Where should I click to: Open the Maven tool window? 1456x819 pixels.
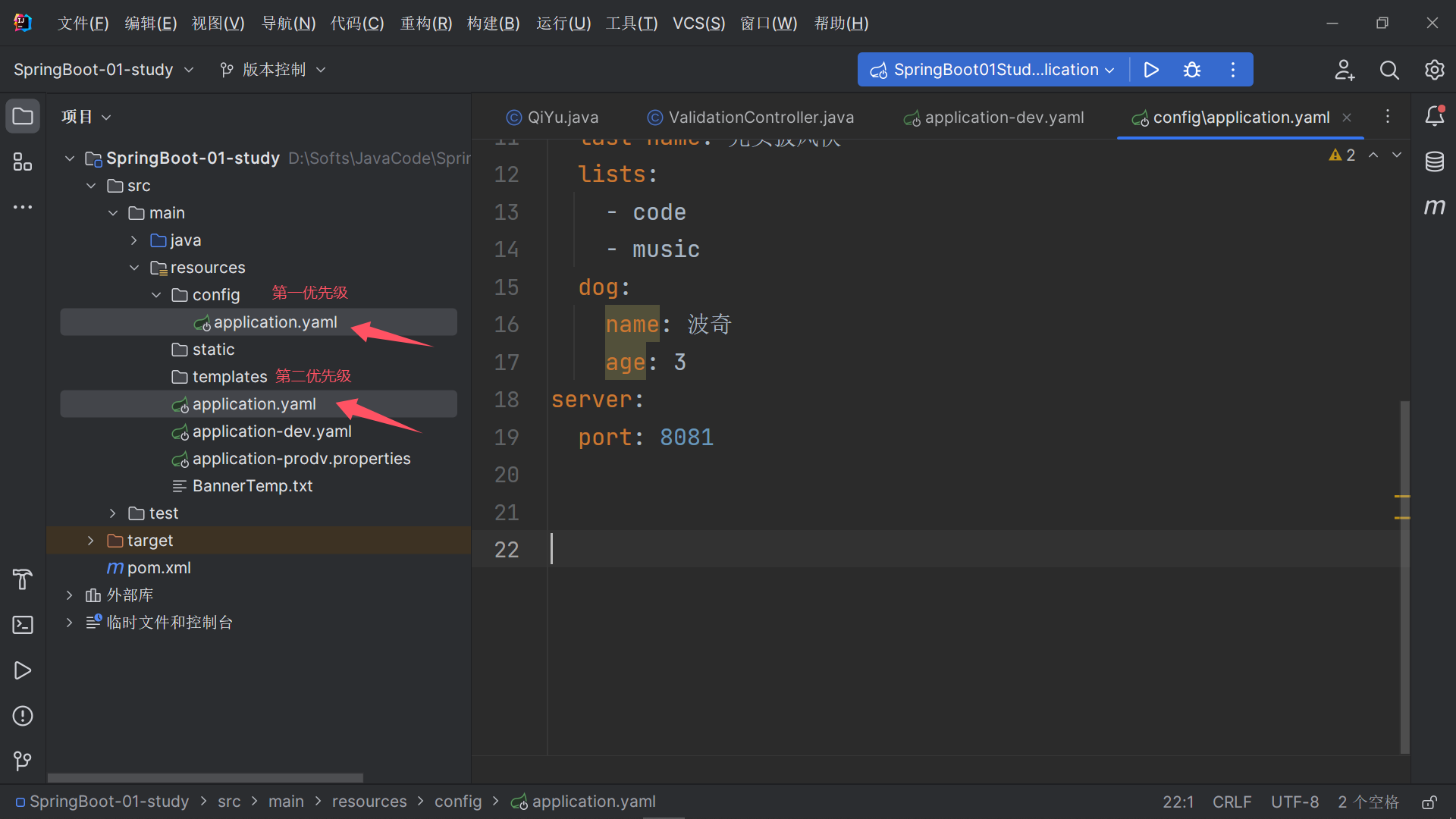coord(1434,206)
